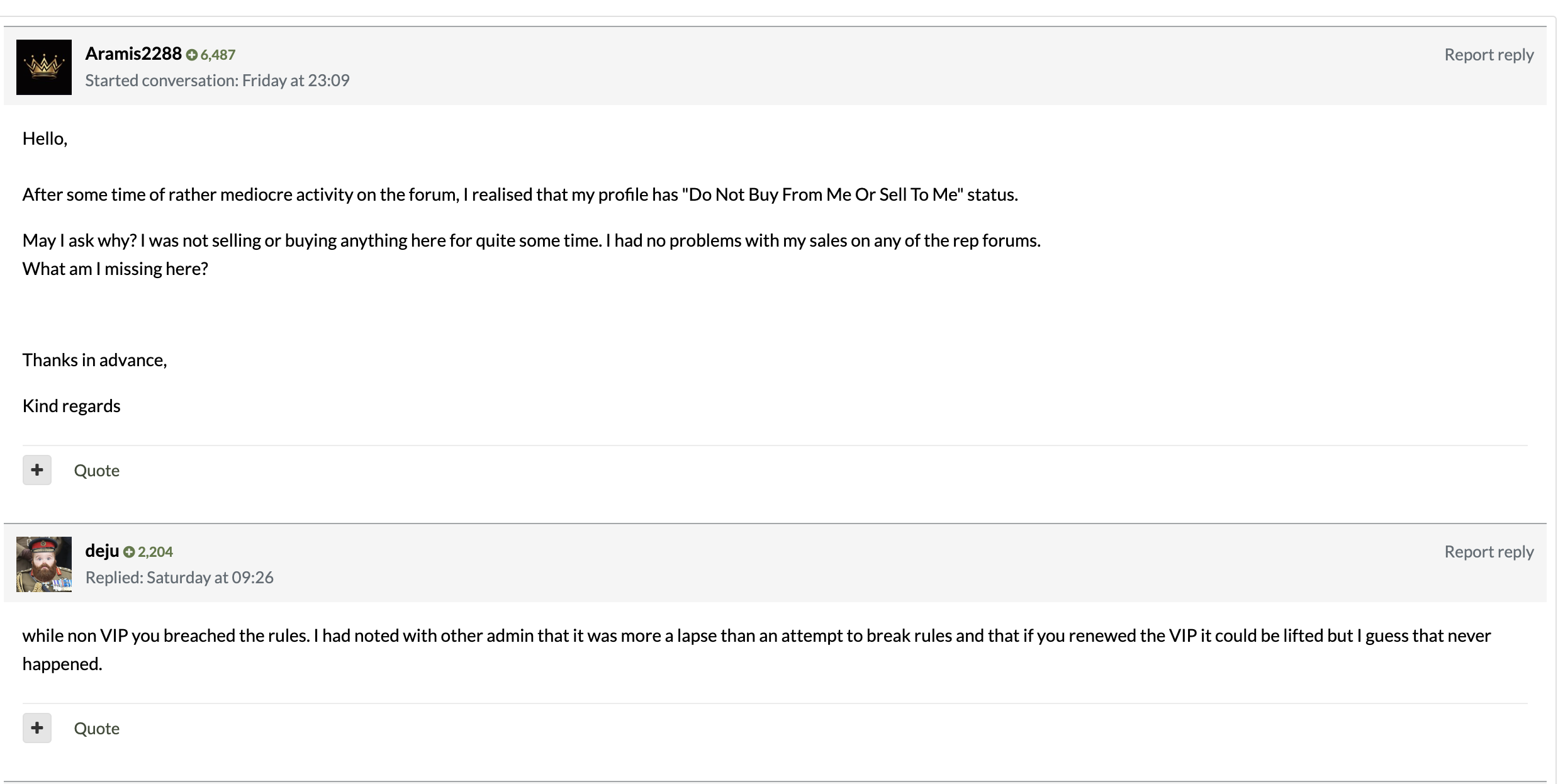The height and width of the screenshot is (784, 1558).
Task: Report the reply written by deju
Action: (x=1488, y=552)
